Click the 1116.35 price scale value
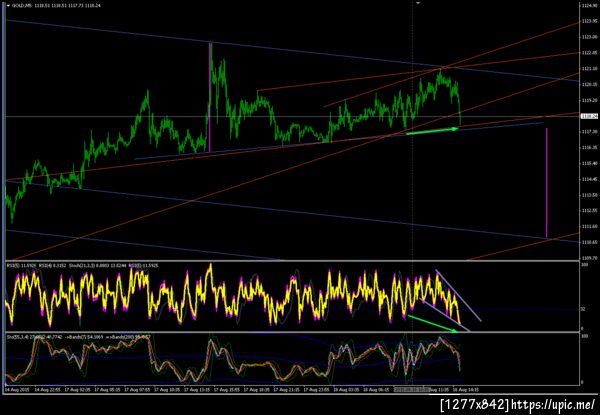This screenshot has width=600, height=415. pos(591,147)
